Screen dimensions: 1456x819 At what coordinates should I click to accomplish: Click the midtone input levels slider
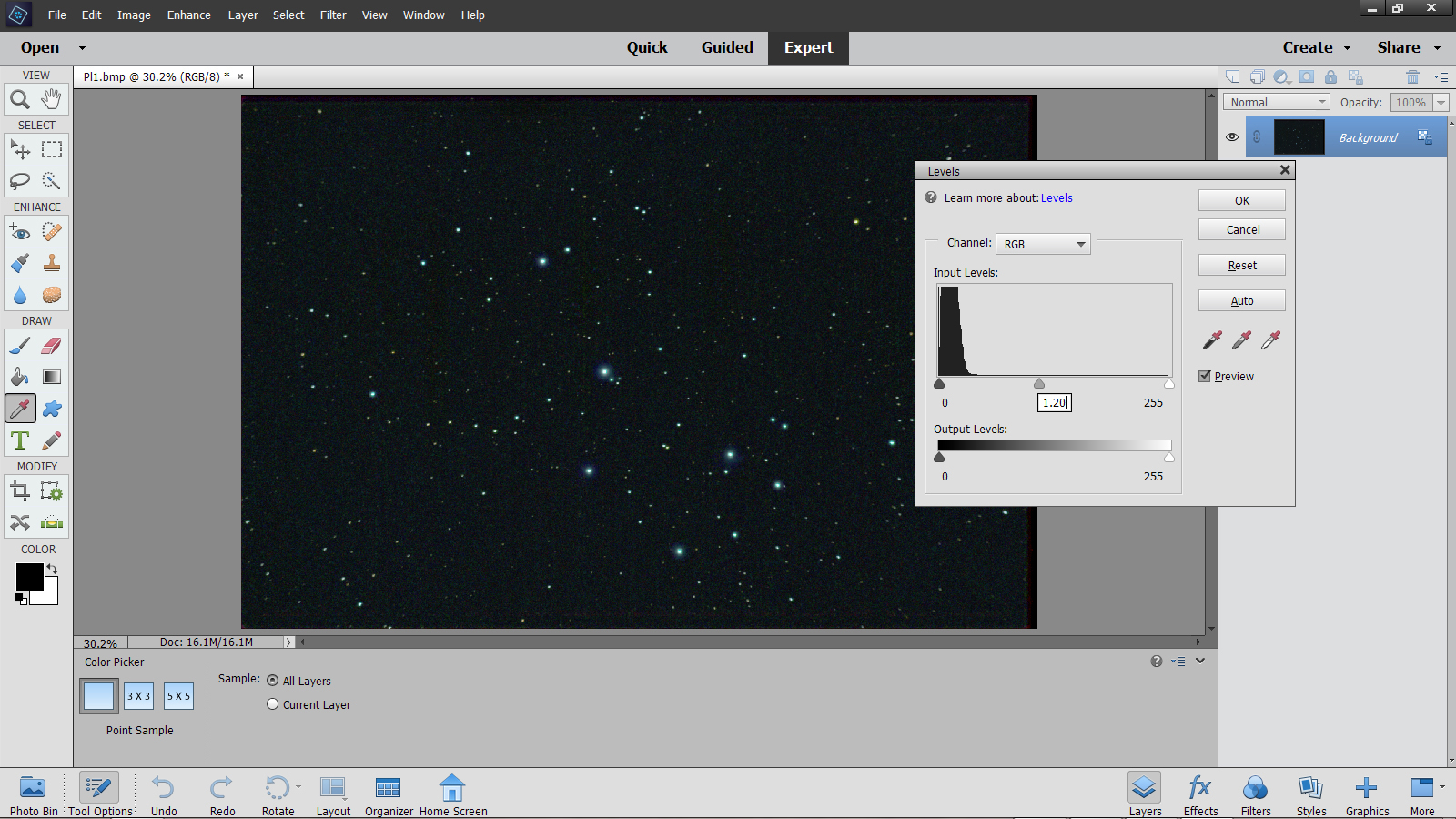click(x=1039, y=384)
